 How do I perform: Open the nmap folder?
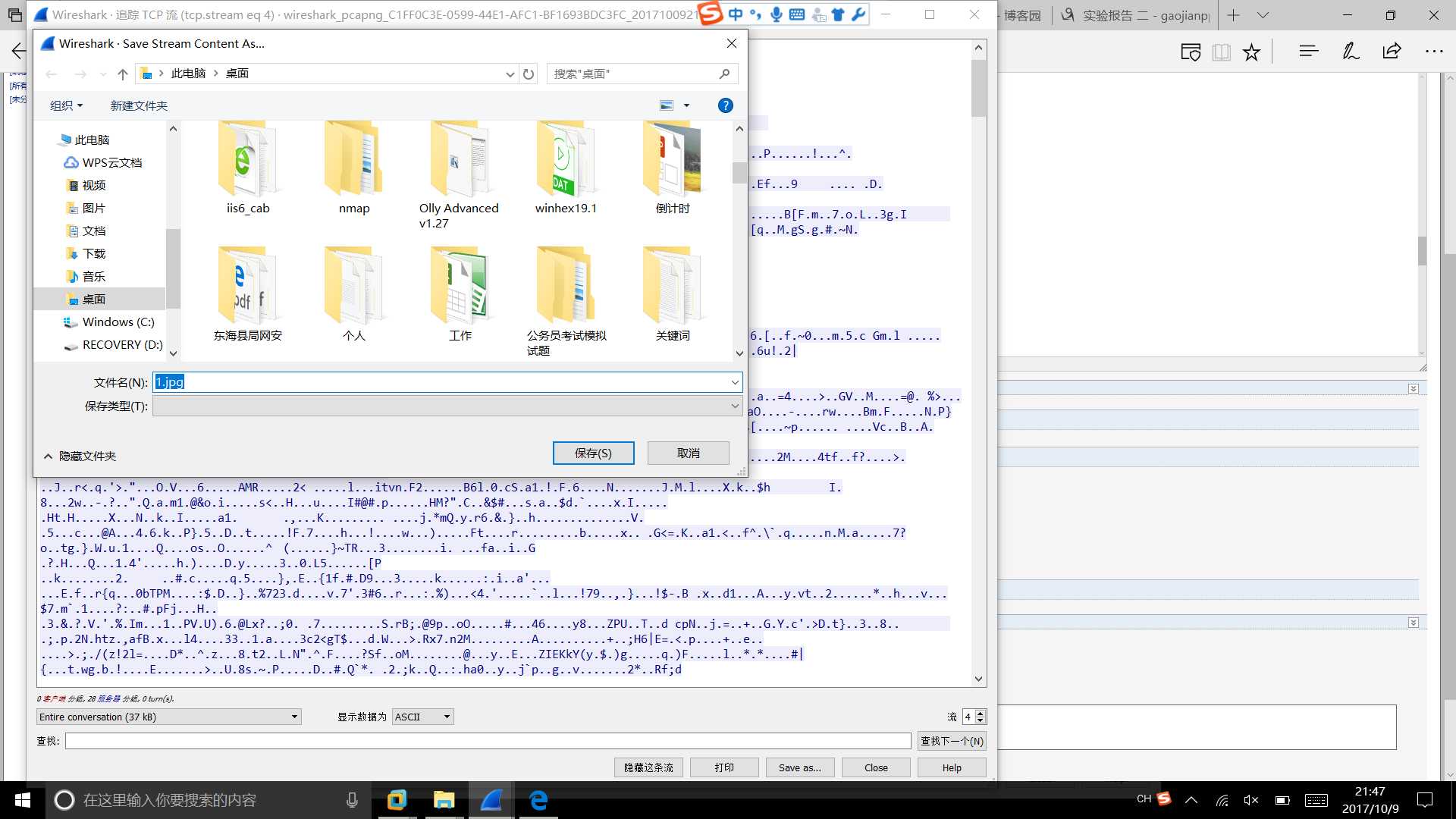(353, 168)
